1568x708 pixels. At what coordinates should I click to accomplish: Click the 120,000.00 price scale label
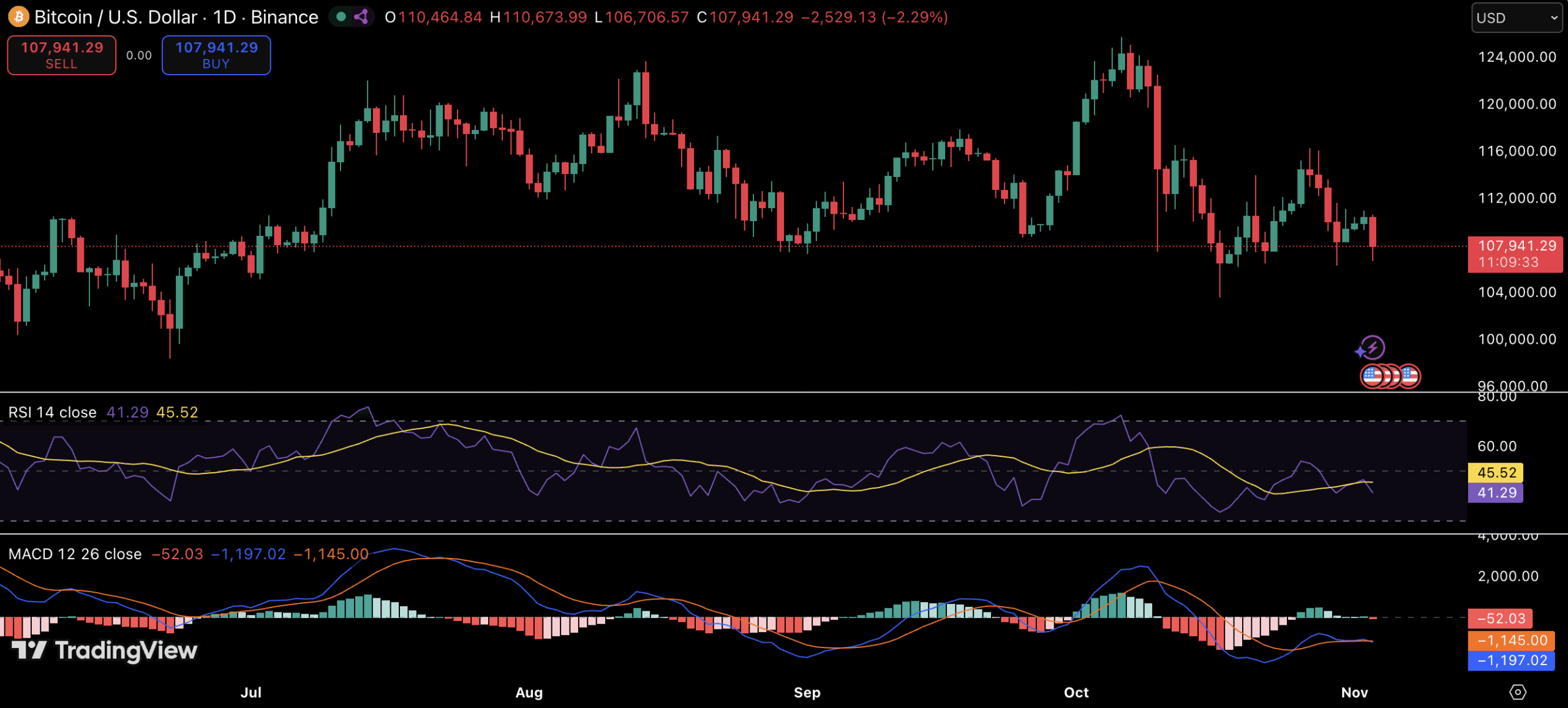1517,104
